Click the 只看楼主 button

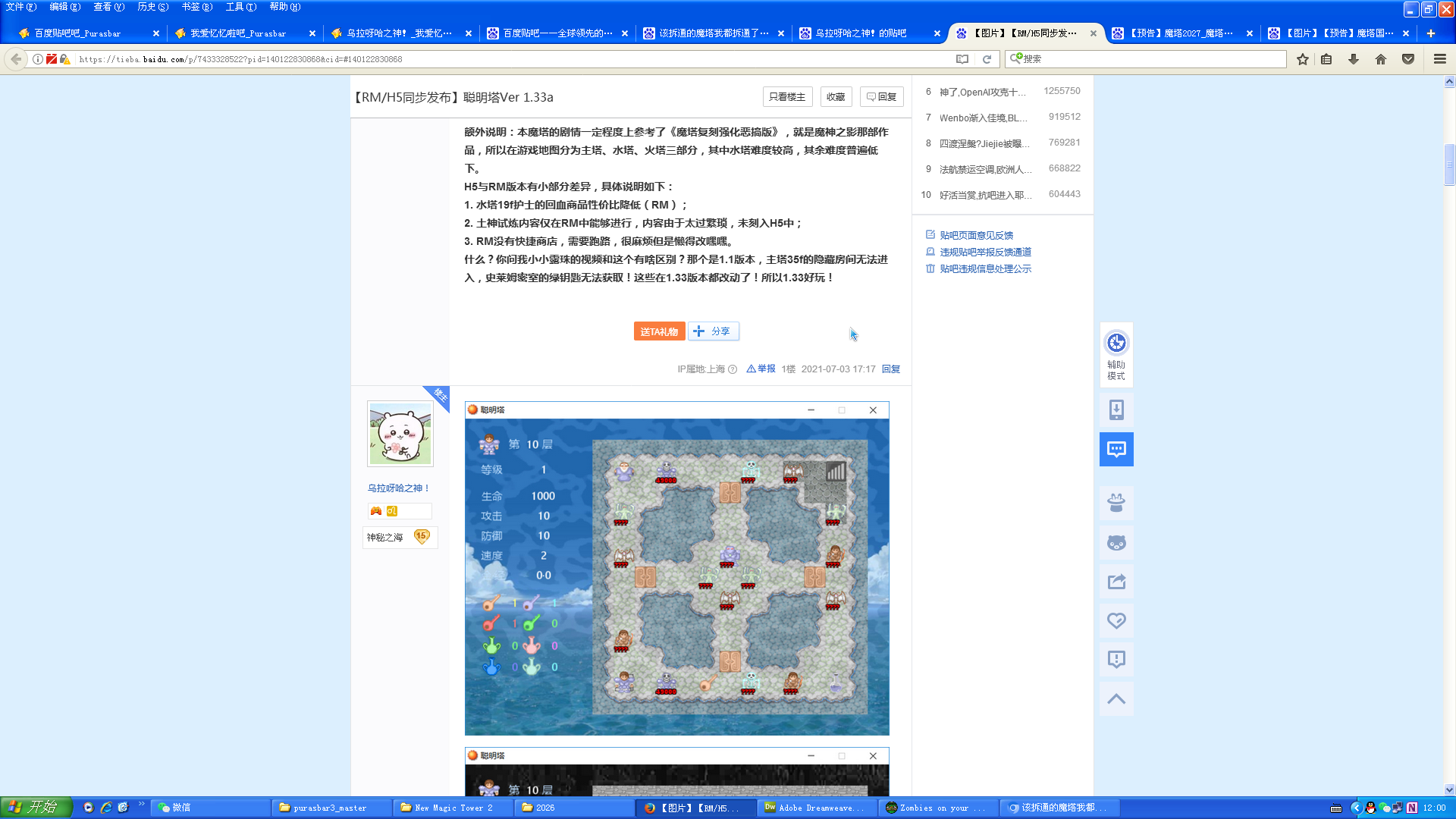tap(787, 97)
